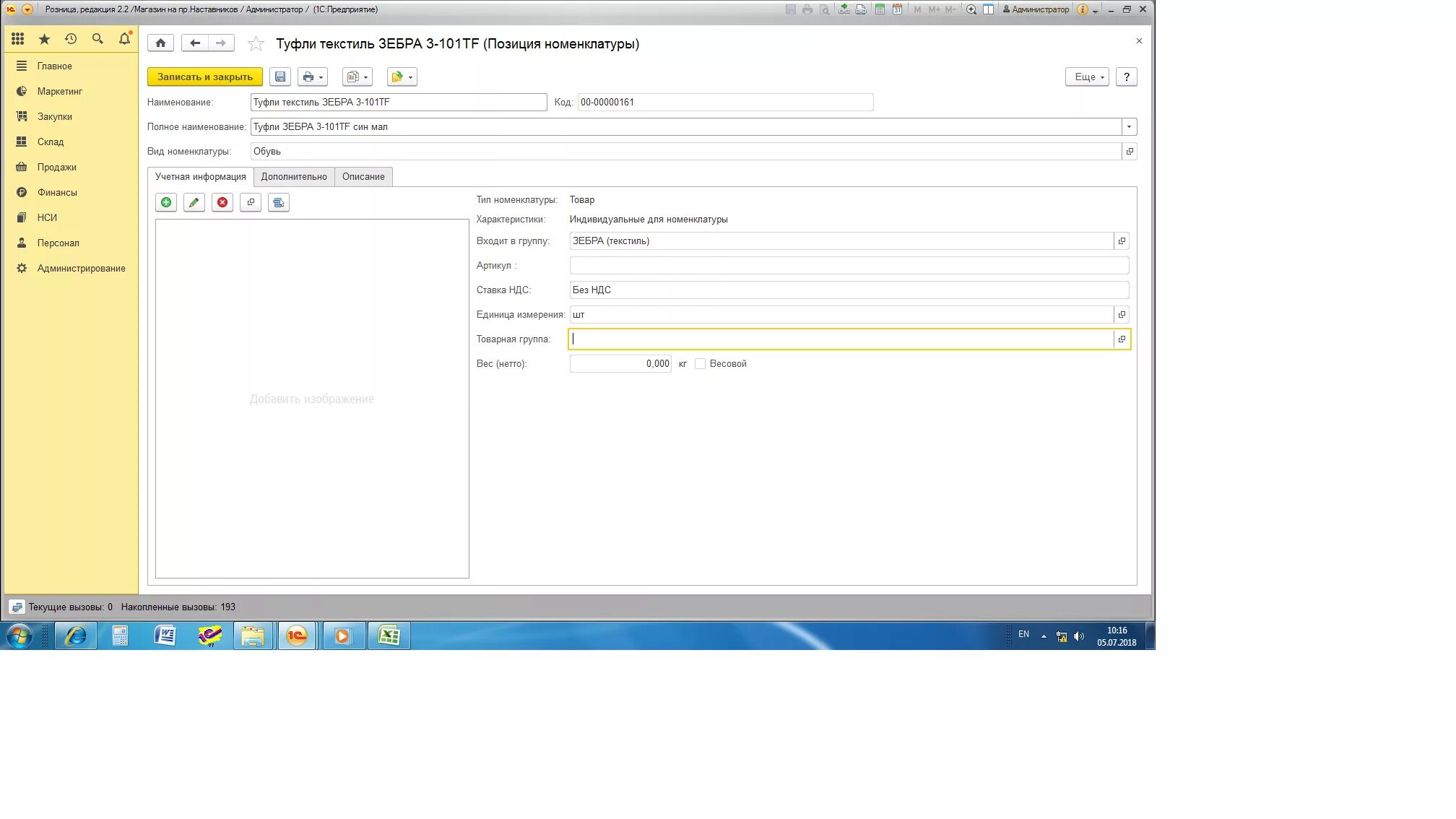The image size is (1456, 819).
Task: Open the Единица измерения selection button
Action: click(x=1122, y=315)
